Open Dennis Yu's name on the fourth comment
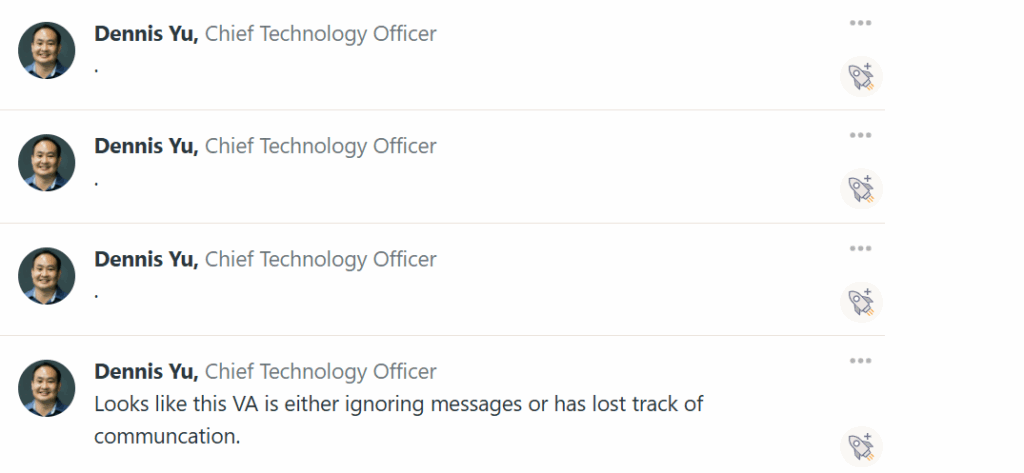The height and width of the screenshot is (473, 1024). pos(146,372)
